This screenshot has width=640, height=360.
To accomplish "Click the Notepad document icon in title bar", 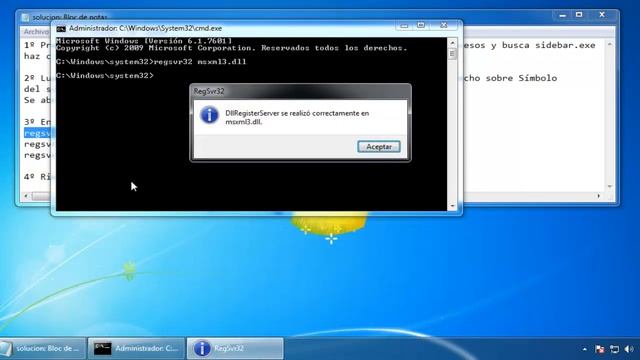I will (x=25, y=17).
